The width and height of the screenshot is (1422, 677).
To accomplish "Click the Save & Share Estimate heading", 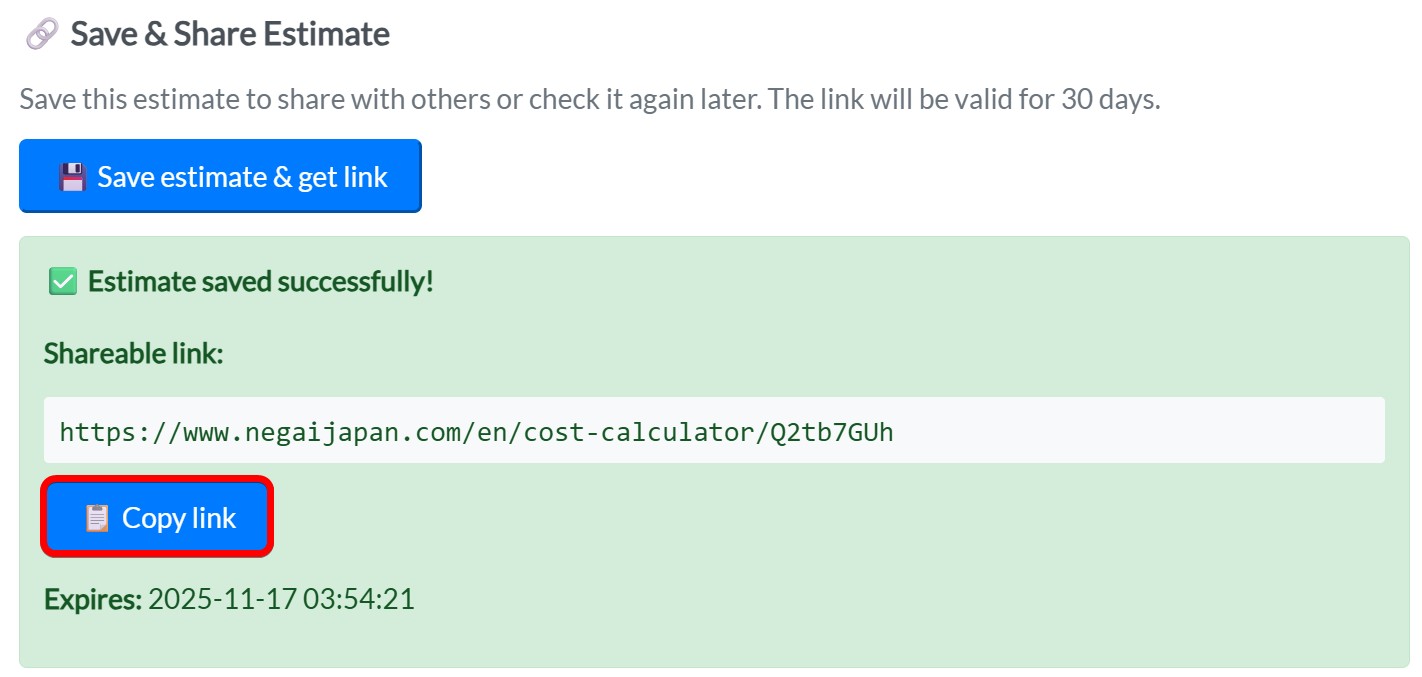I will tap(230, 35).
